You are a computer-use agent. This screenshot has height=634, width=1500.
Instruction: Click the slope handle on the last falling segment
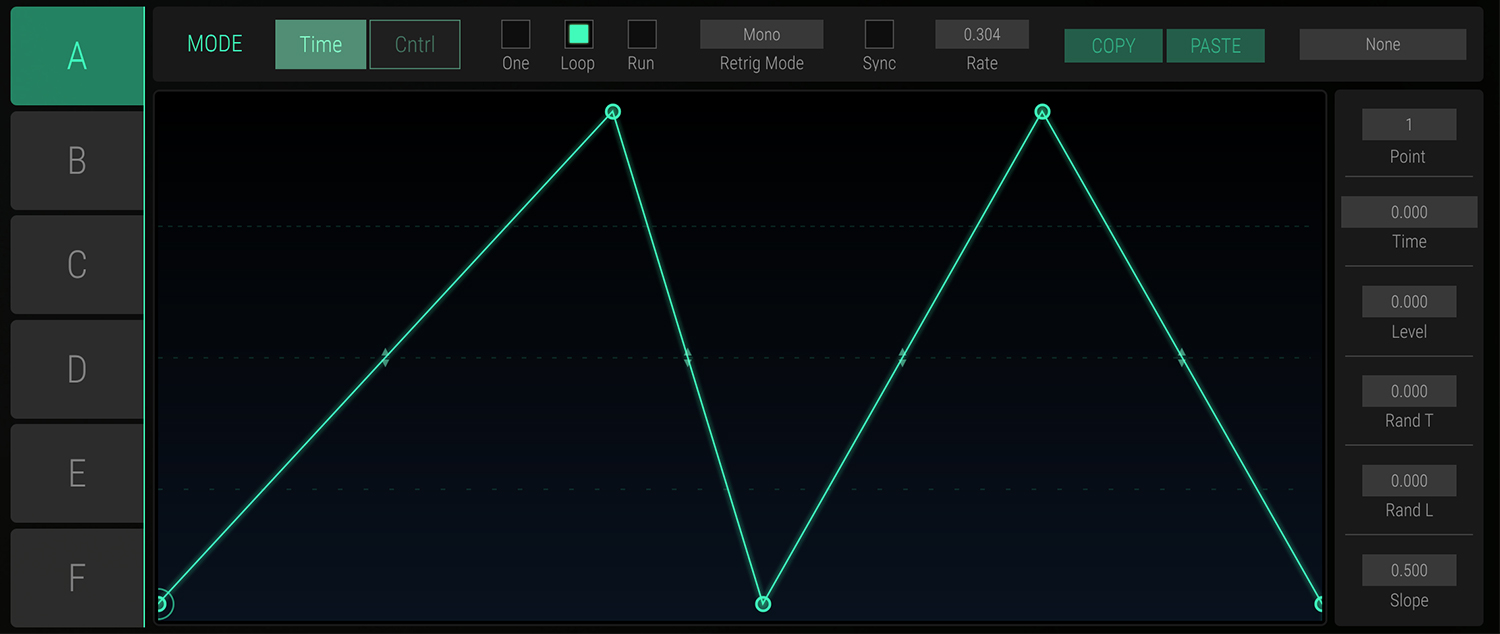point(1181,357)
